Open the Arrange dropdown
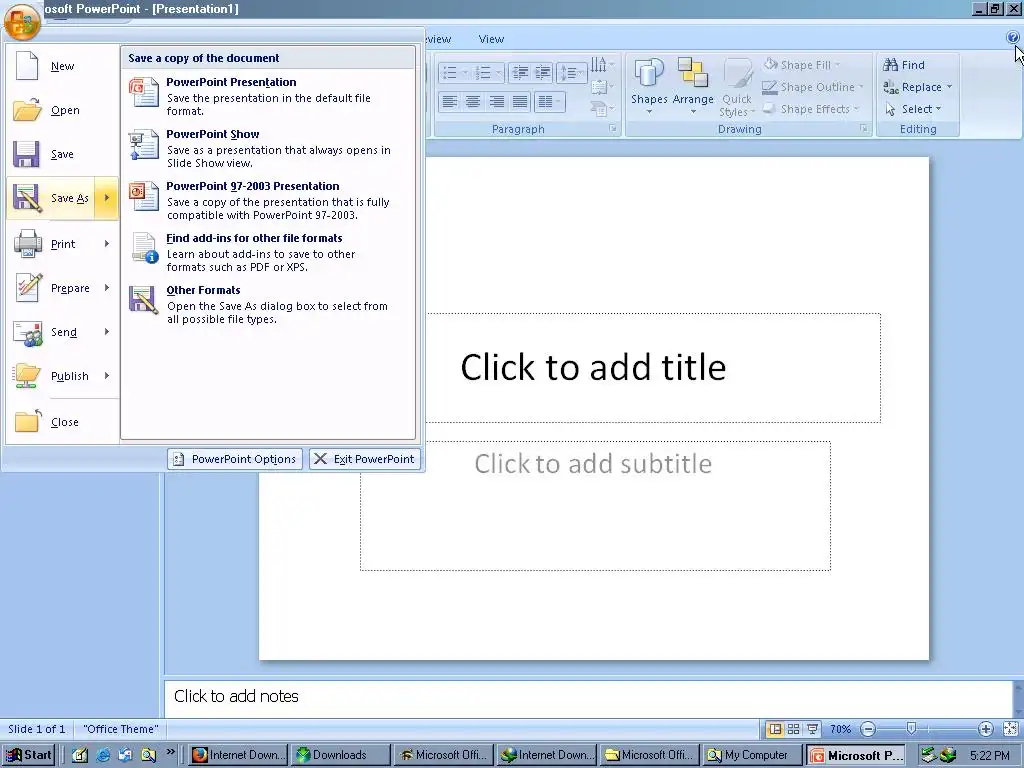The width and height of the screenshot is (1024, 768). [x=693, y=86]
